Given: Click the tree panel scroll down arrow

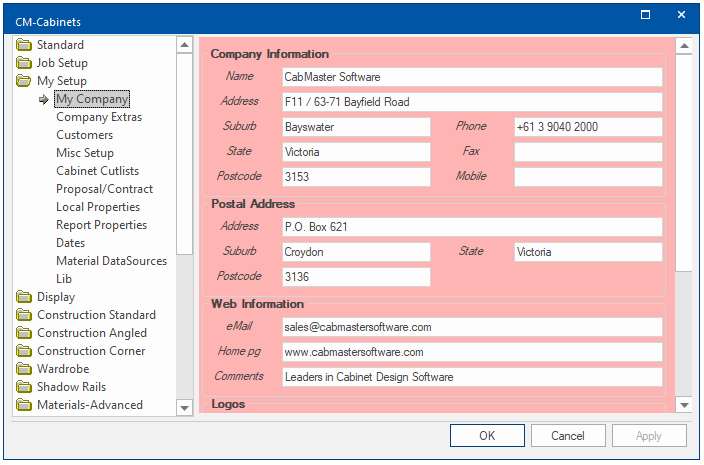Looking at the screenshot, I should [x=184, y=408].
